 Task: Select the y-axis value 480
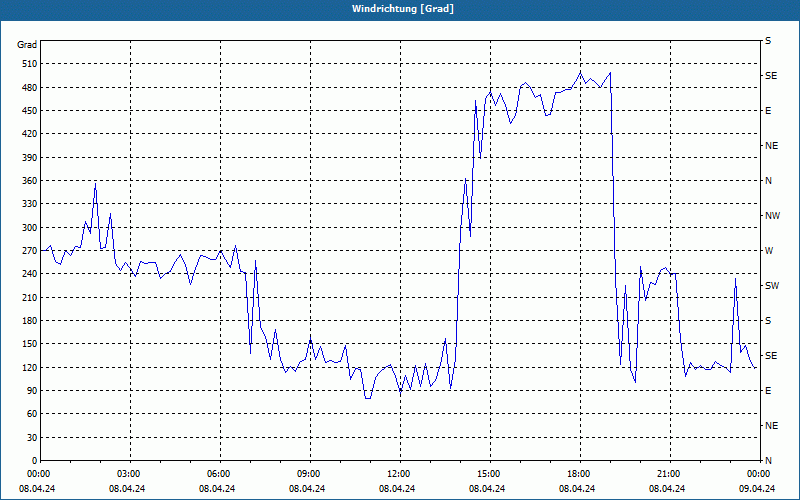click(30, 87)
